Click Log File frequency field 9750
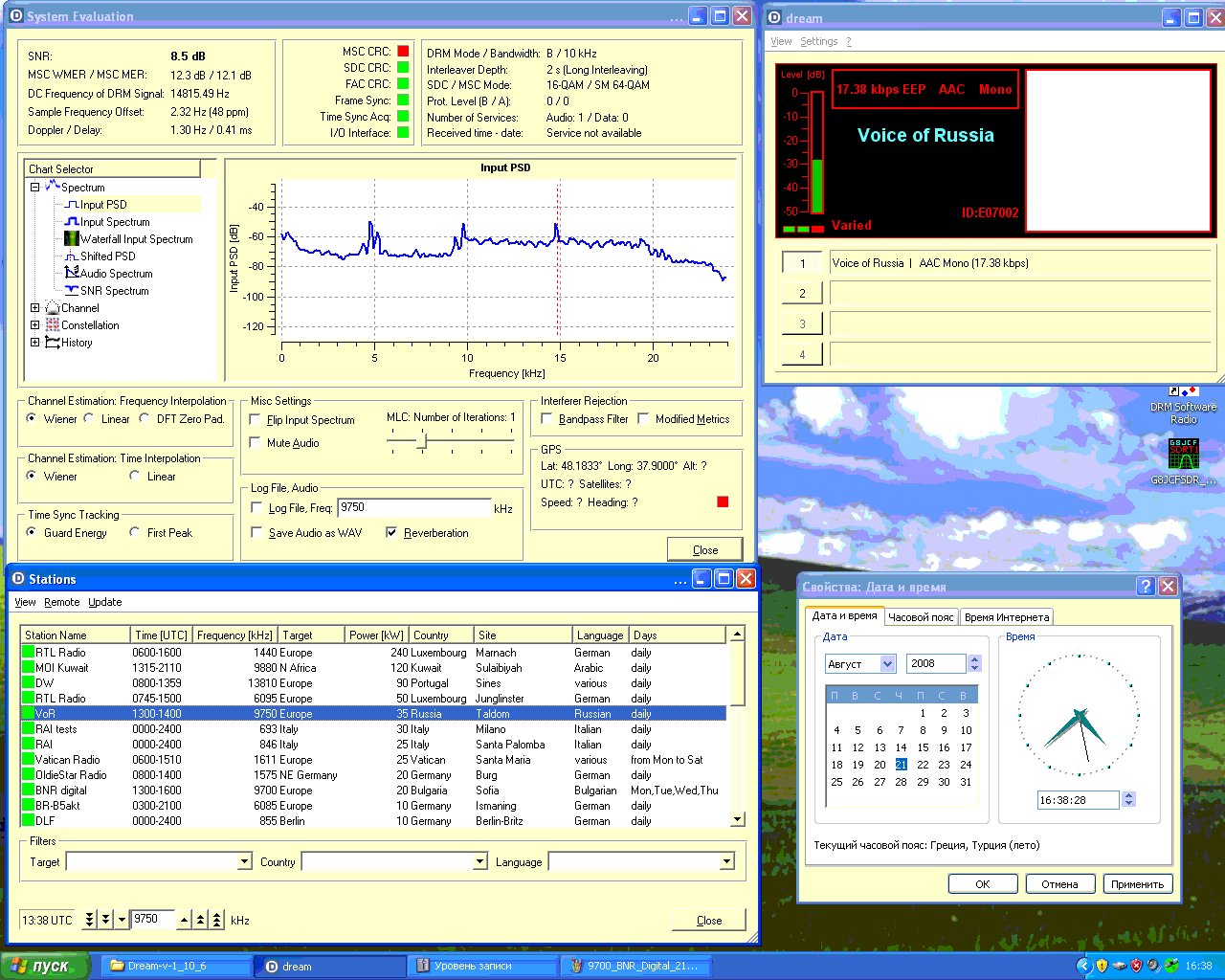The width and height of the screenshot is (1225, 980). coord(413,507)
